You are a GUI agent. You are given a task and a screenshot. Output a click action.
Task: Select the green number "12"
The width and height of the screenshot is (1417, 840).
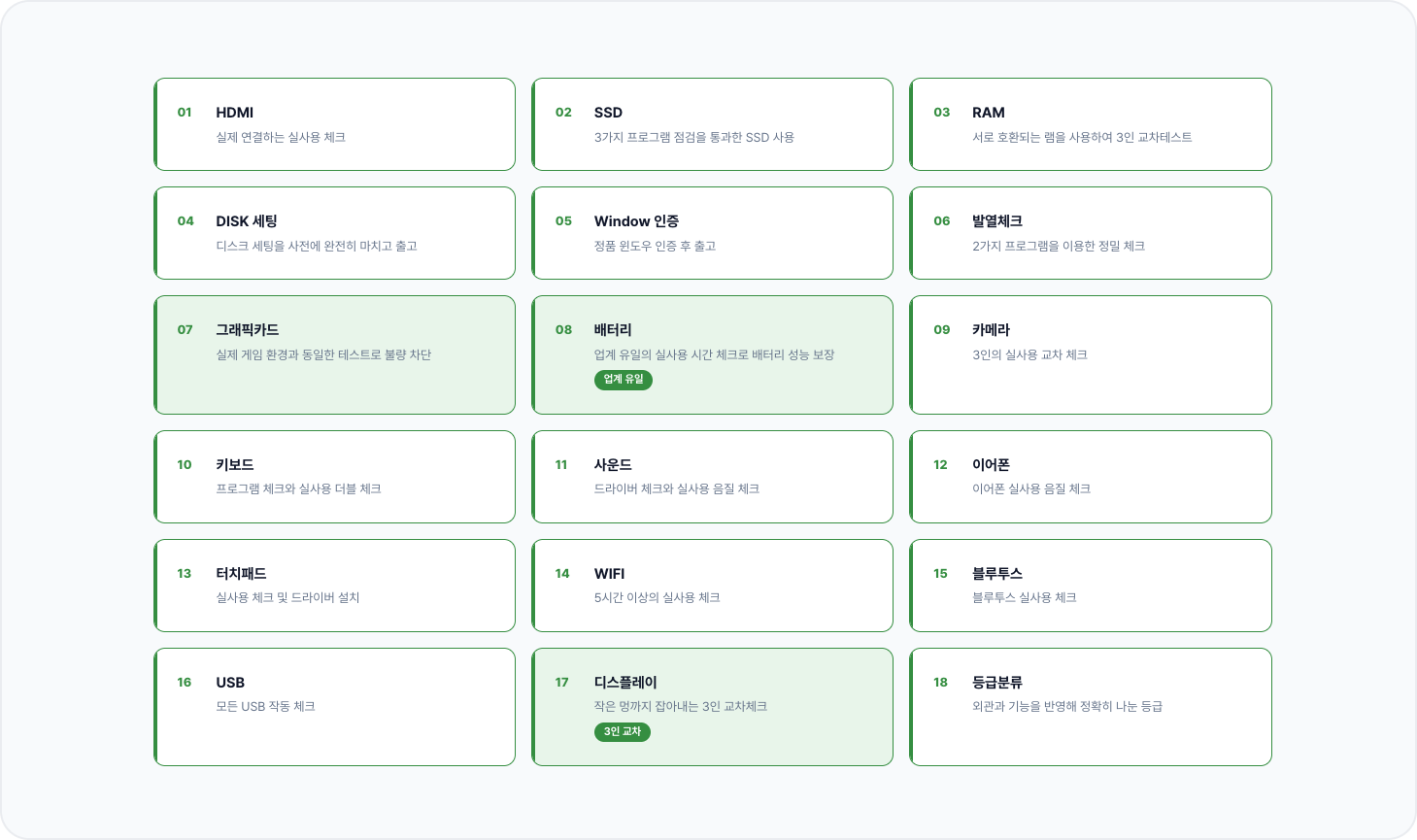(x=940, y=465)
